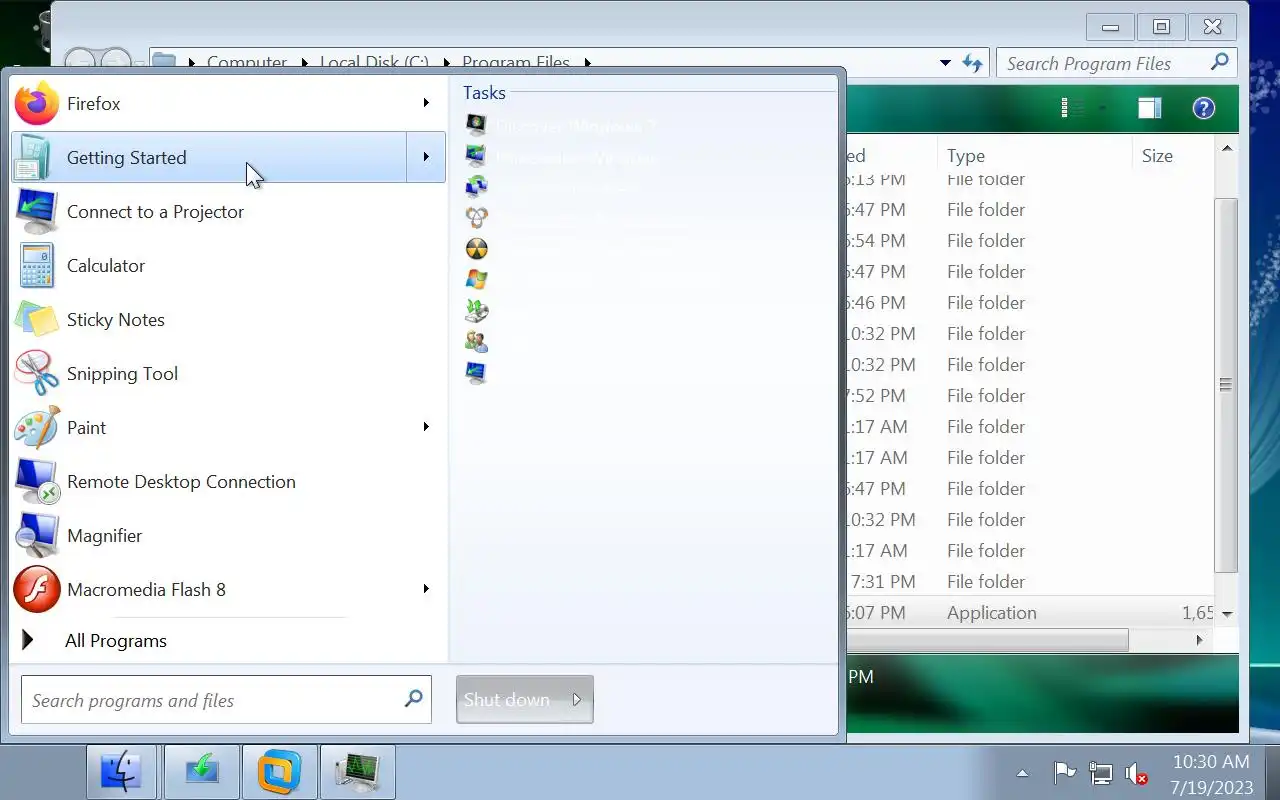Expand the Getting Started submenu arrow

[x=426, y=157]
